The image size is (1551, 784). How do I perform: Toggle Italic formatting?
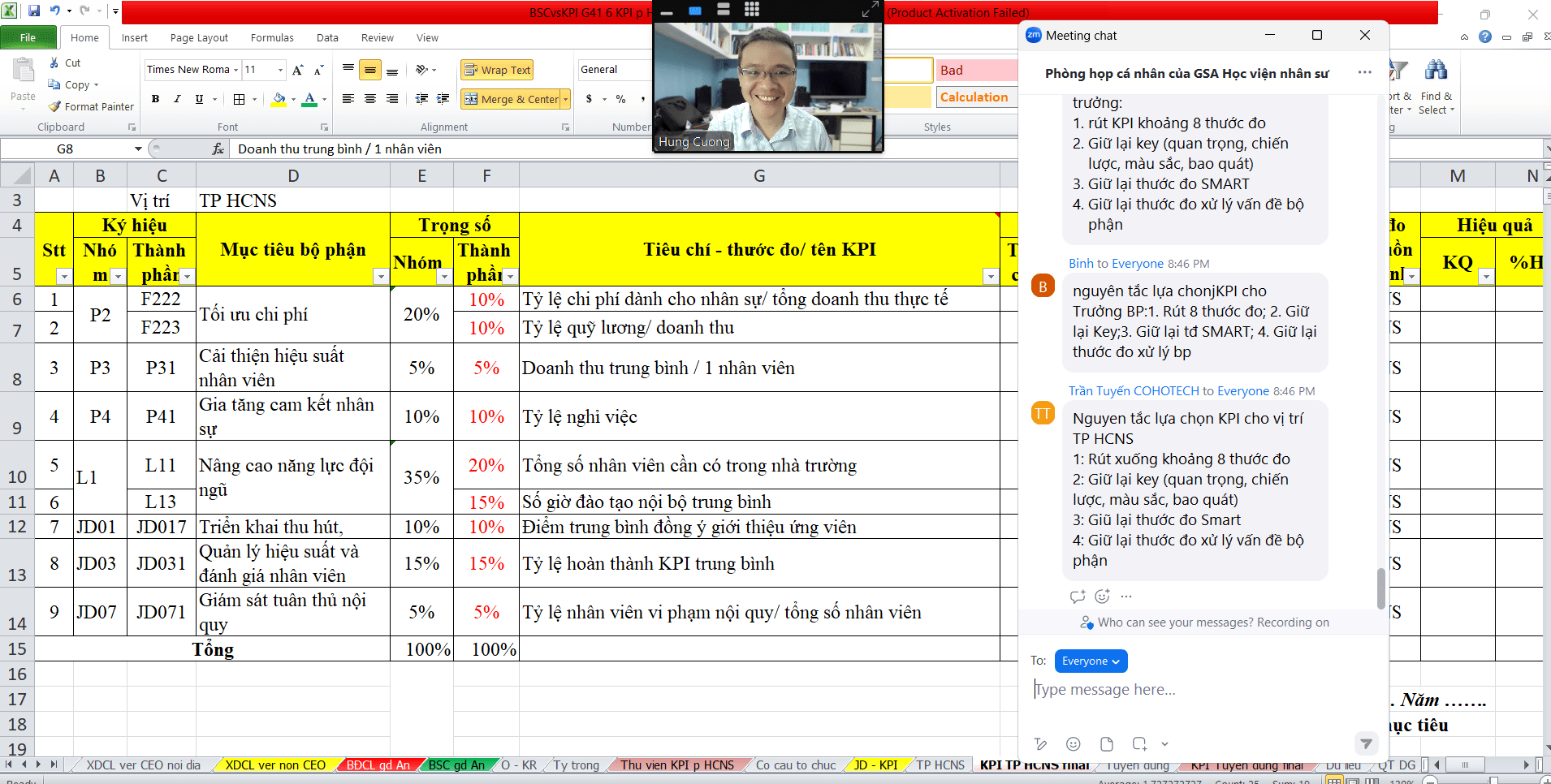177,99
